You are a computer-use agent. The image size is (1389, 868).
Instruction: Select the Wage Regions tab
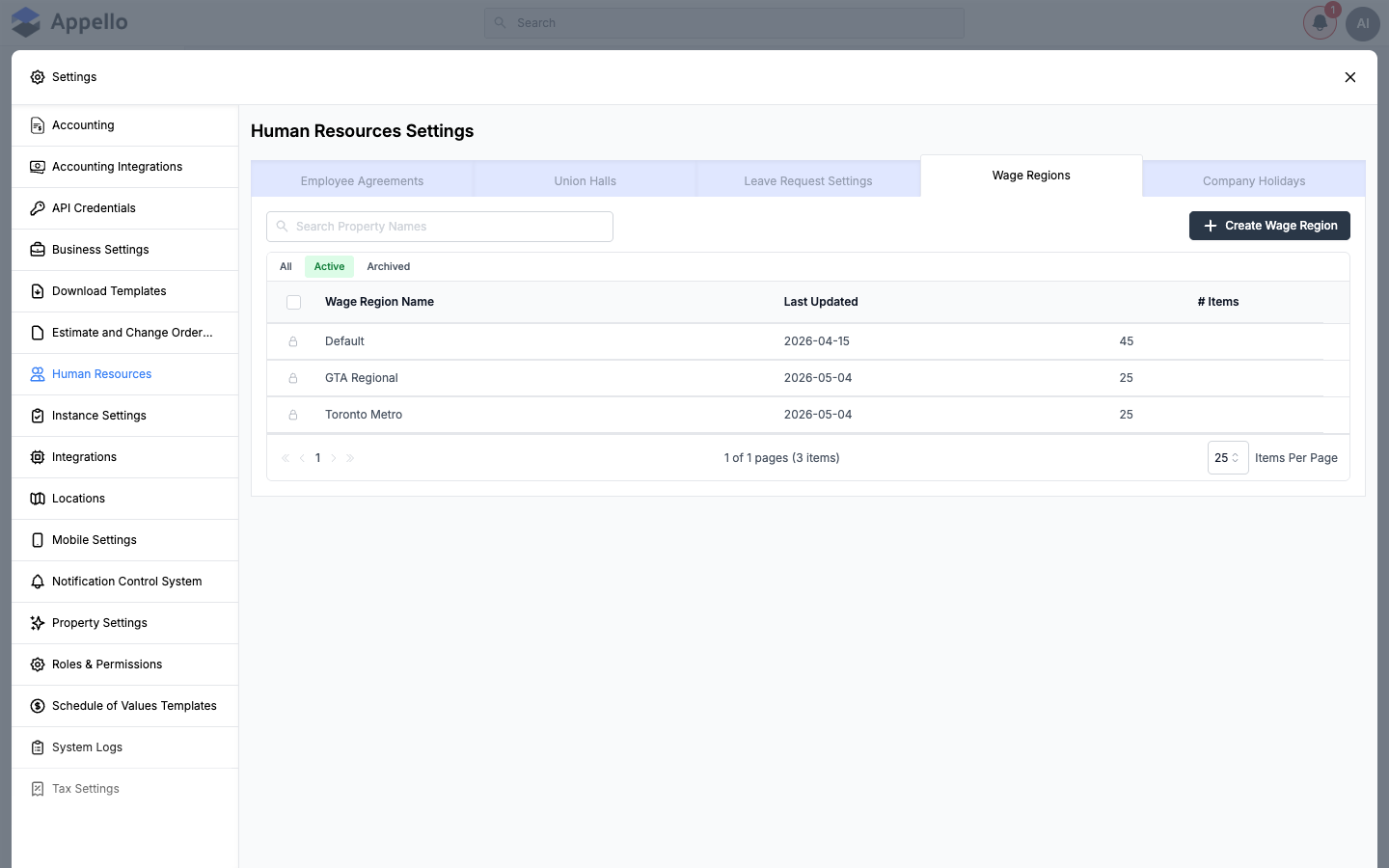[1031, 176]
